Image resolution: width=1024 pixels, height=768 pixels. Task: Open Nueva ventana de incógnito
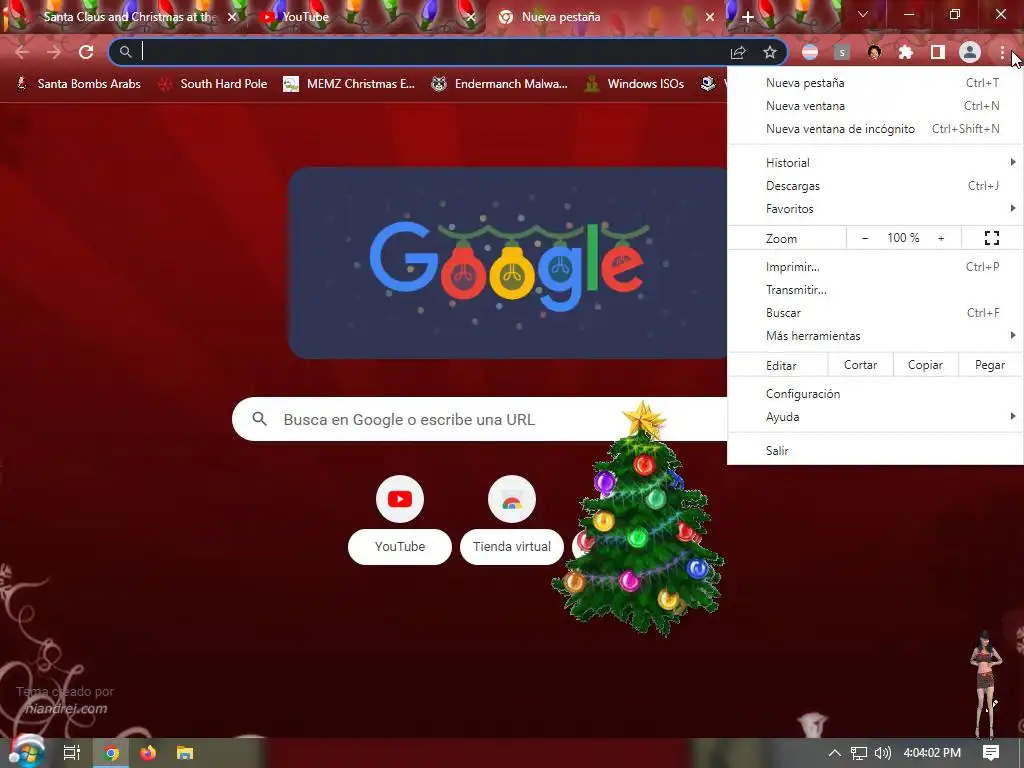tap(875, 129)
